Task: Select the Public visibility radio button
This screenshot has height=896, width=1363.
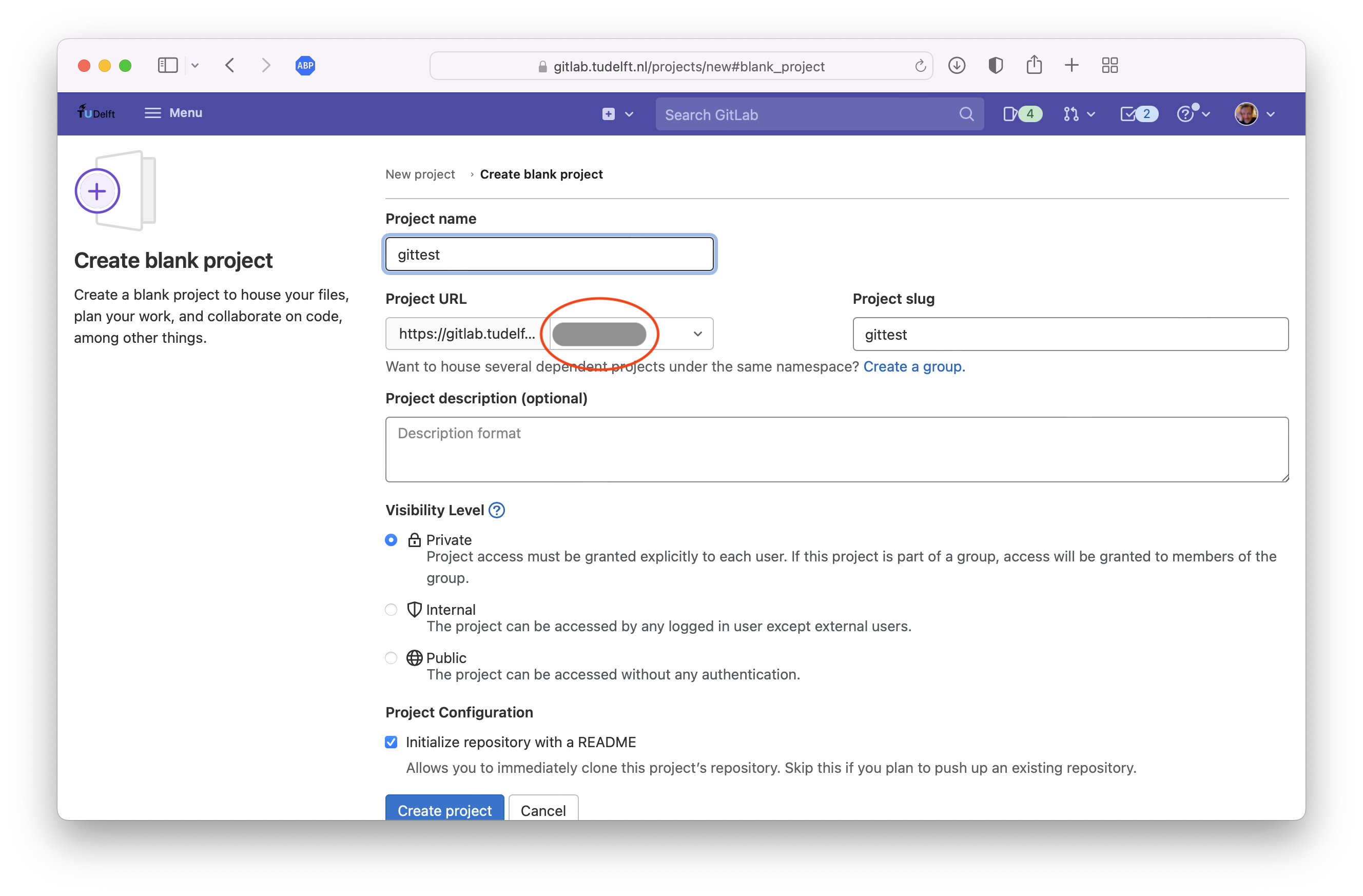Action: click(391, 658)
